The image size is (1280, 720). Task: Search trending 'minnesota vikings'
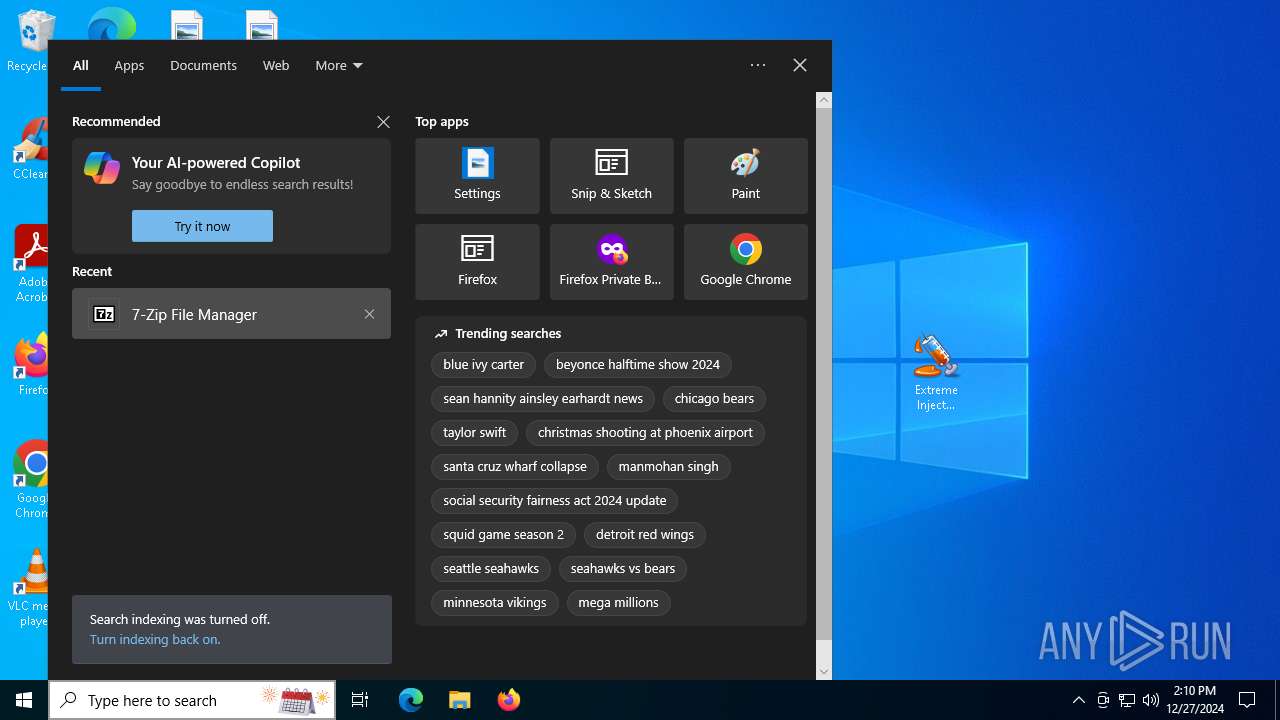[x=495, y=603]
